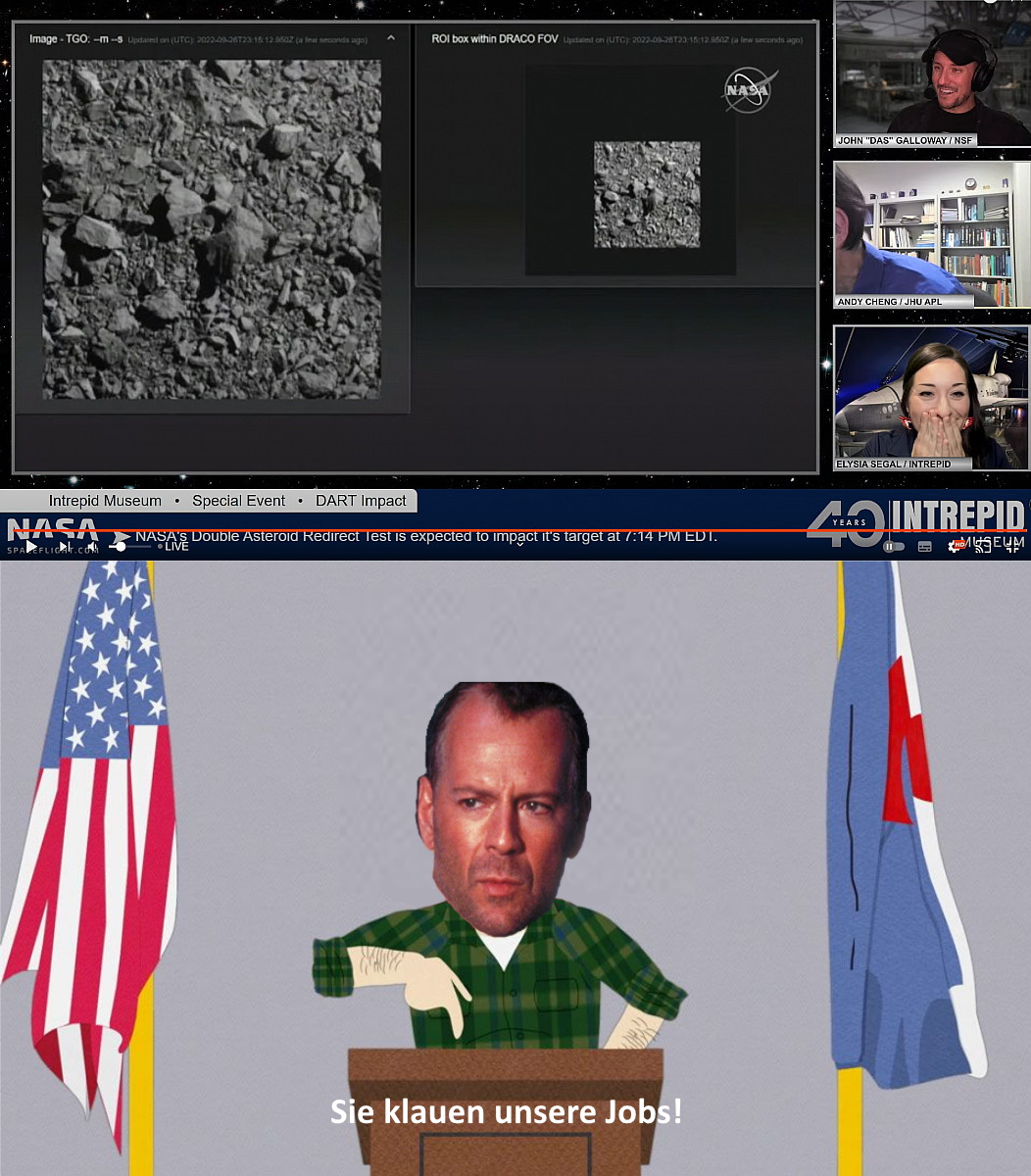
Task: Click the Intrepid Museum label
Action: click(x=105, y=501)
